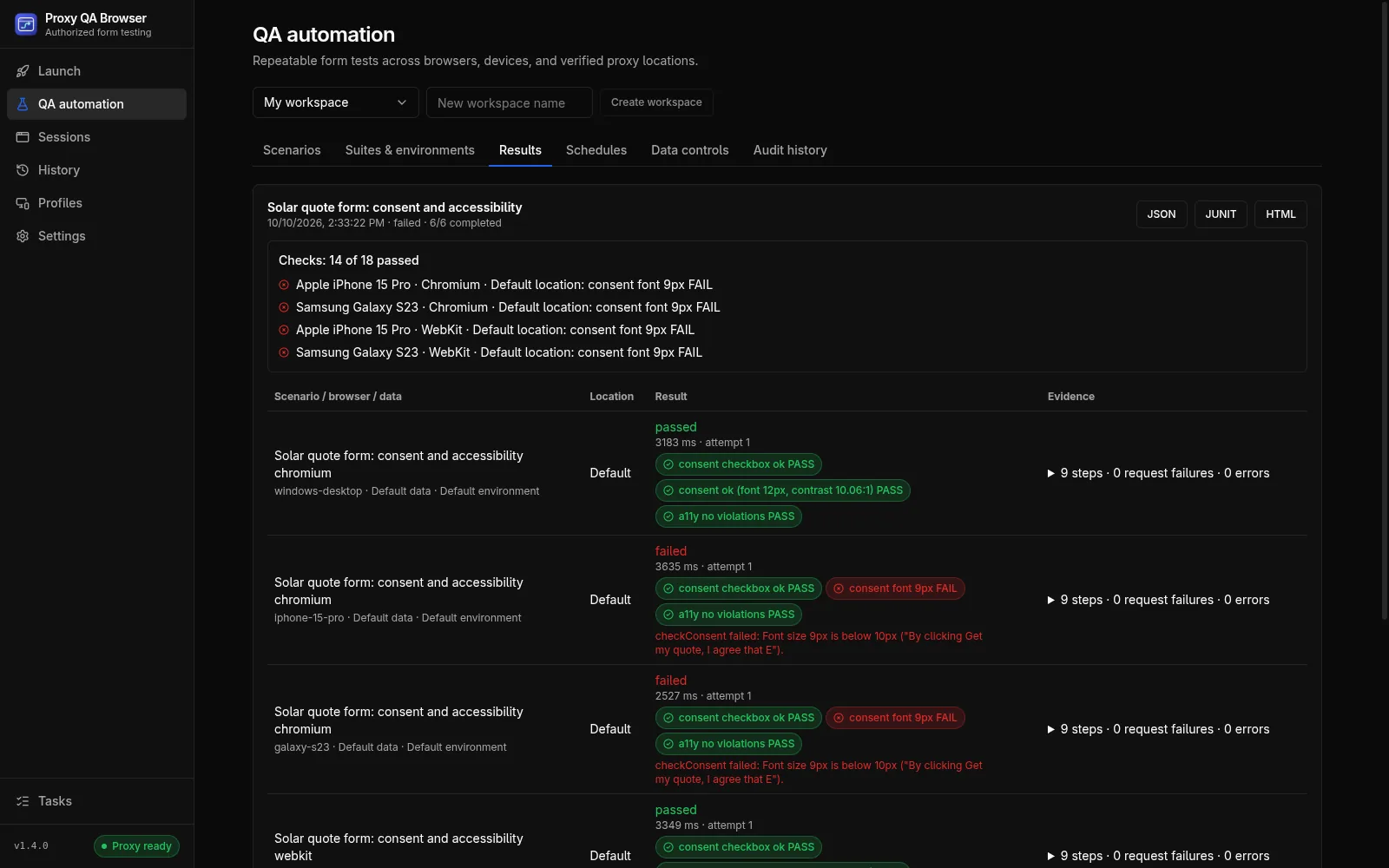
Task: Click fail icon beside Galaxy S23 Chromium
Action: [284, 307]
